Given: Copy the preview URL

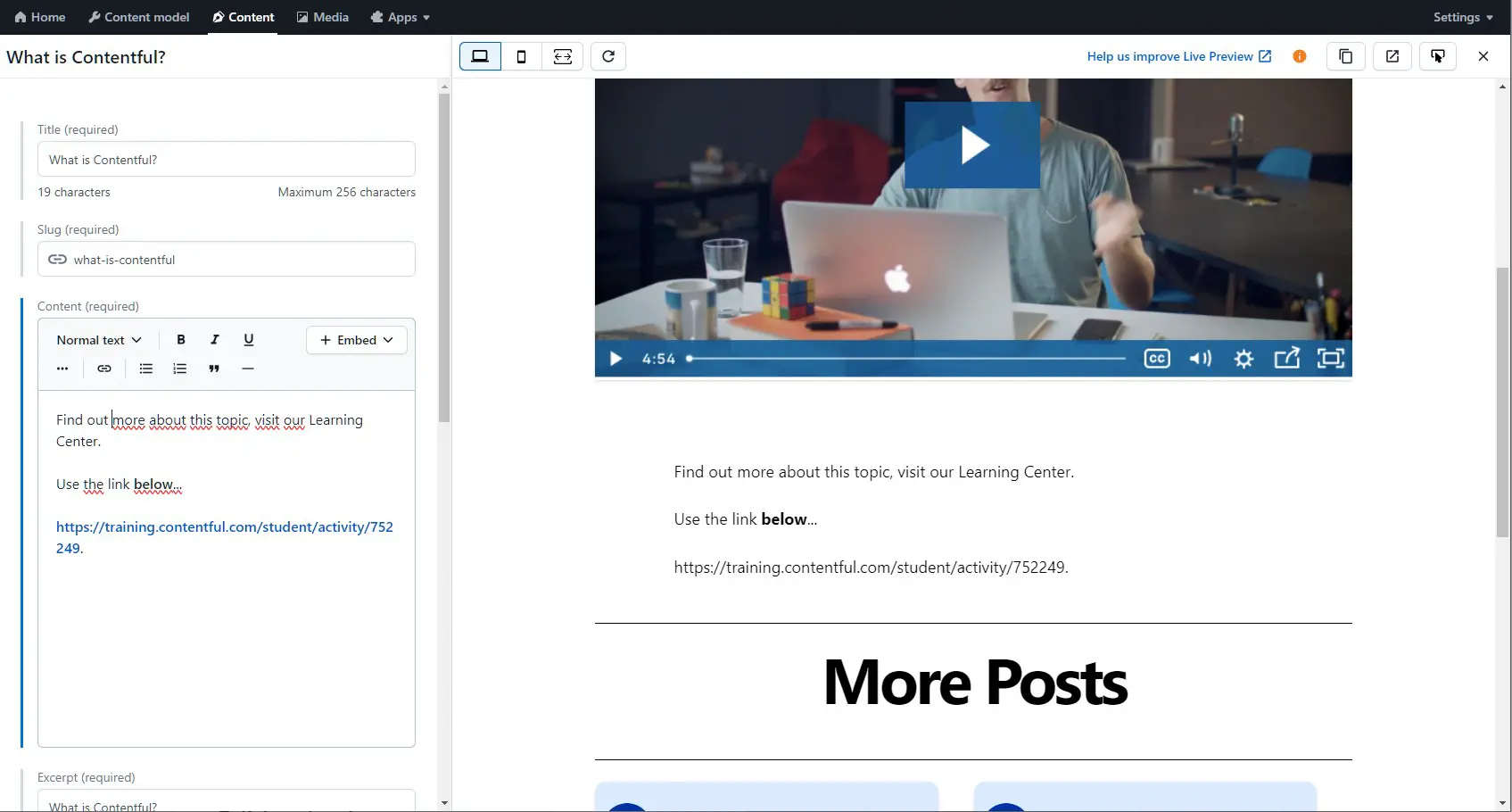Looking at the screenshot, I should click(1346, 56).
